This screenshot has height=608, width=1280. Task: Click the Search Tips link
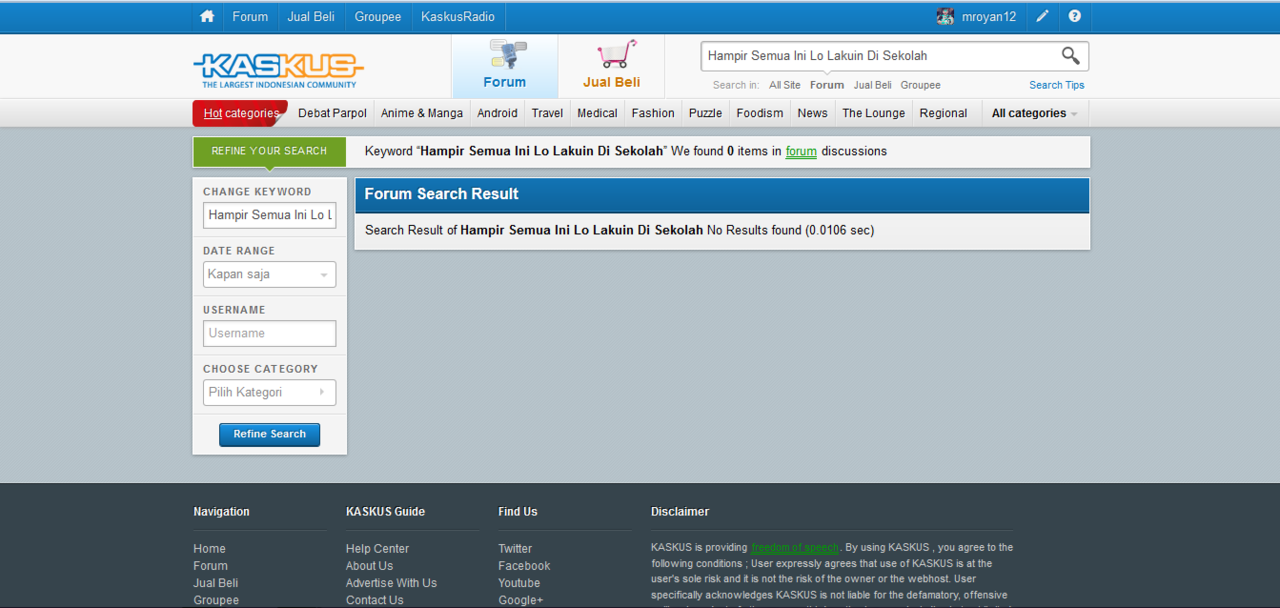point(1057,85)
